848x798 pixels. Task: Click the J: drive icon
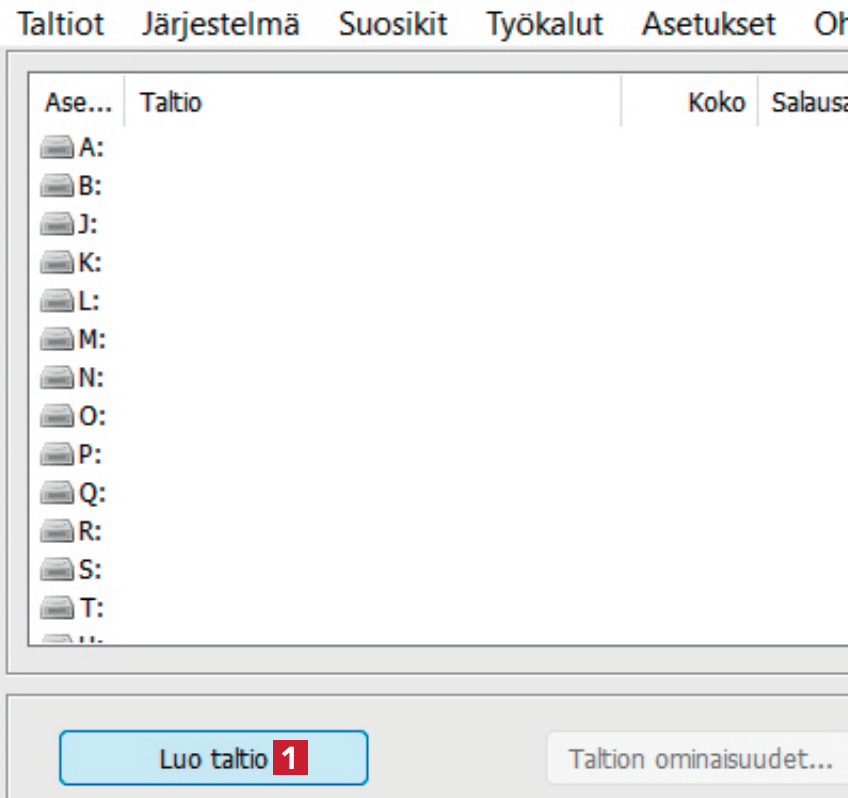[57, 224]
